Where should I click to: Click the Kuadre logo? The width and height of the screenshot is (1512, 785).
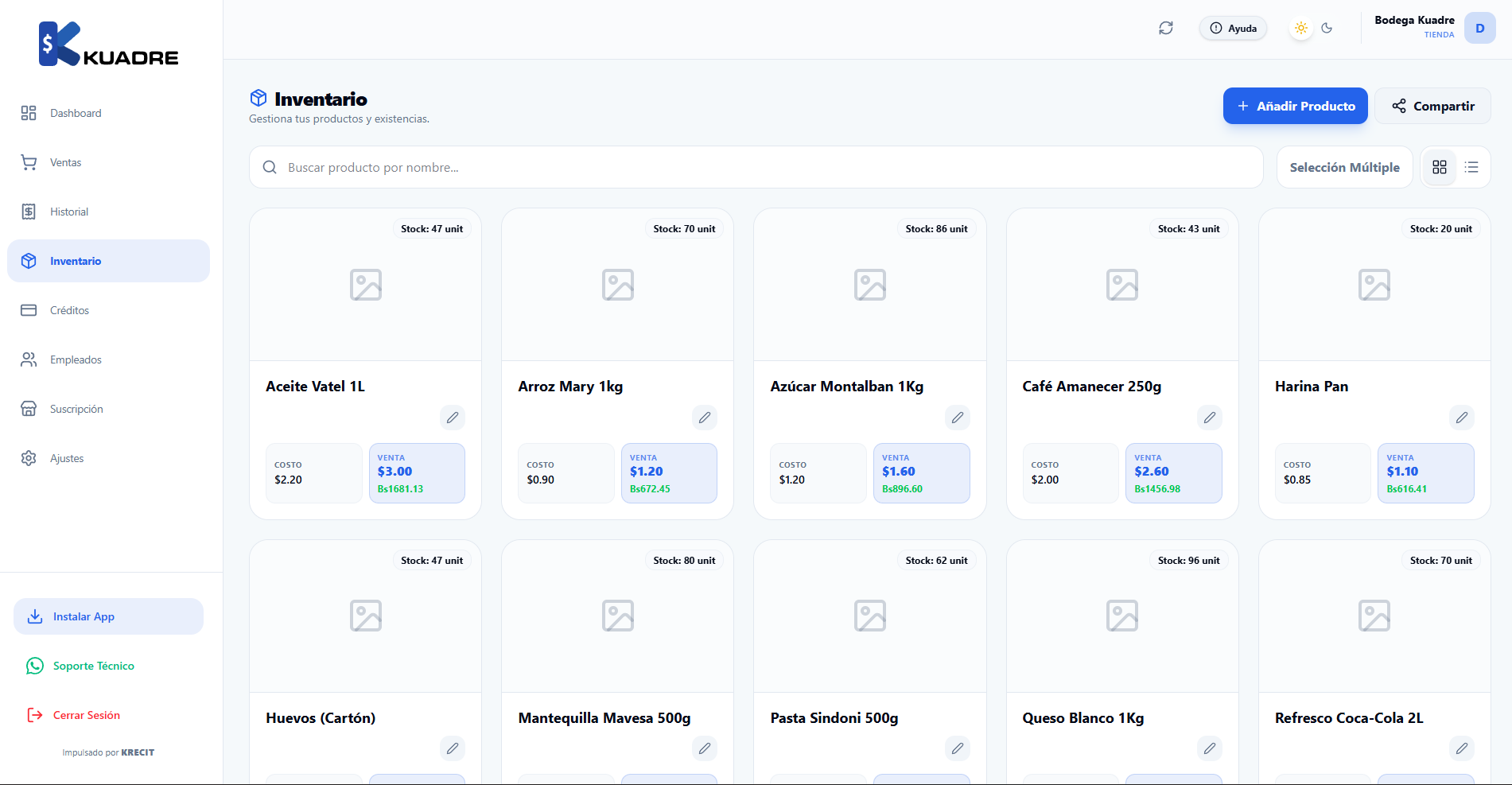109,45
